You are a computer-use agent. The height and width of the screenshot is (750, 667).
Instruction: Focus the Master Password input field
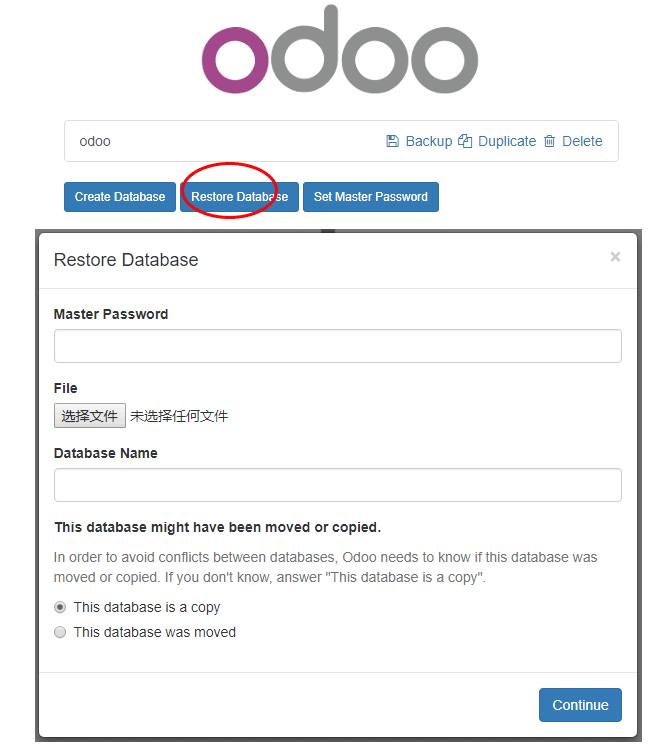338,346
